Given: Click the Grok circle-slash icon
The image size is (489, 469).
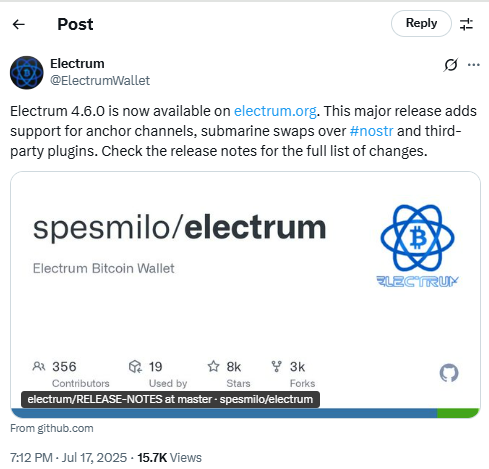Looking at the screenshot, I should 451,65.
